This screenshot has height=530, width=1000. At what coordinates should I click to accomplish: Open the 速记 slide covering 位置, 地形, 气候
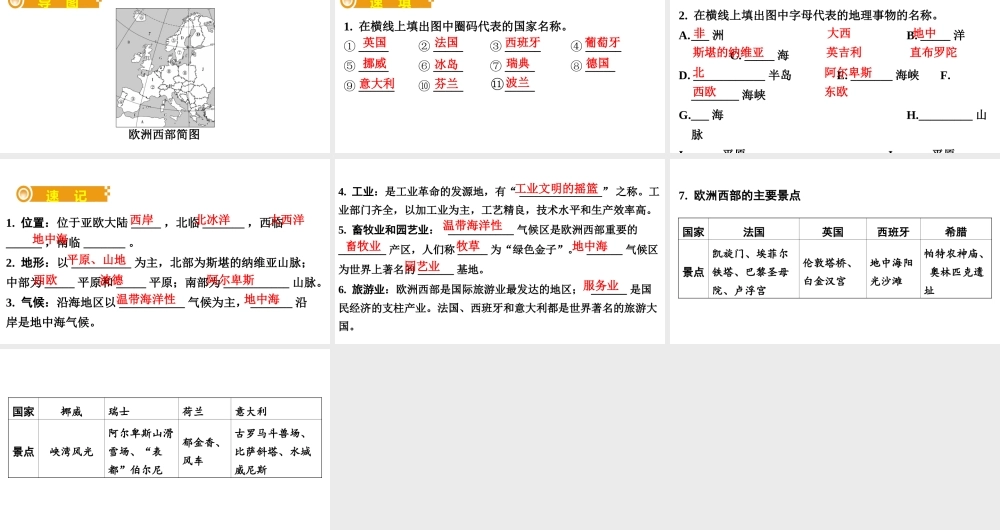(x=165, y=251)
